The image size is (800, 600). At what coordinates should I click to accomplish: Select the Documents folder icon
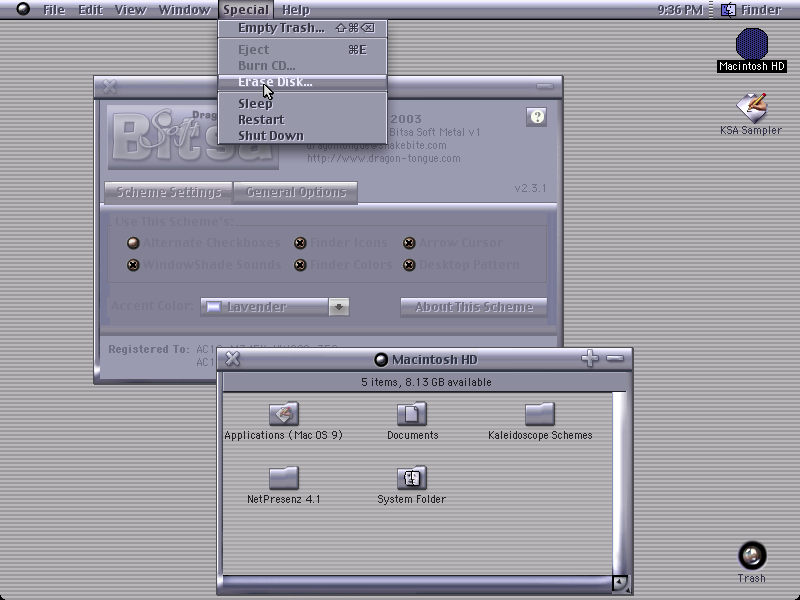point(412,414)
